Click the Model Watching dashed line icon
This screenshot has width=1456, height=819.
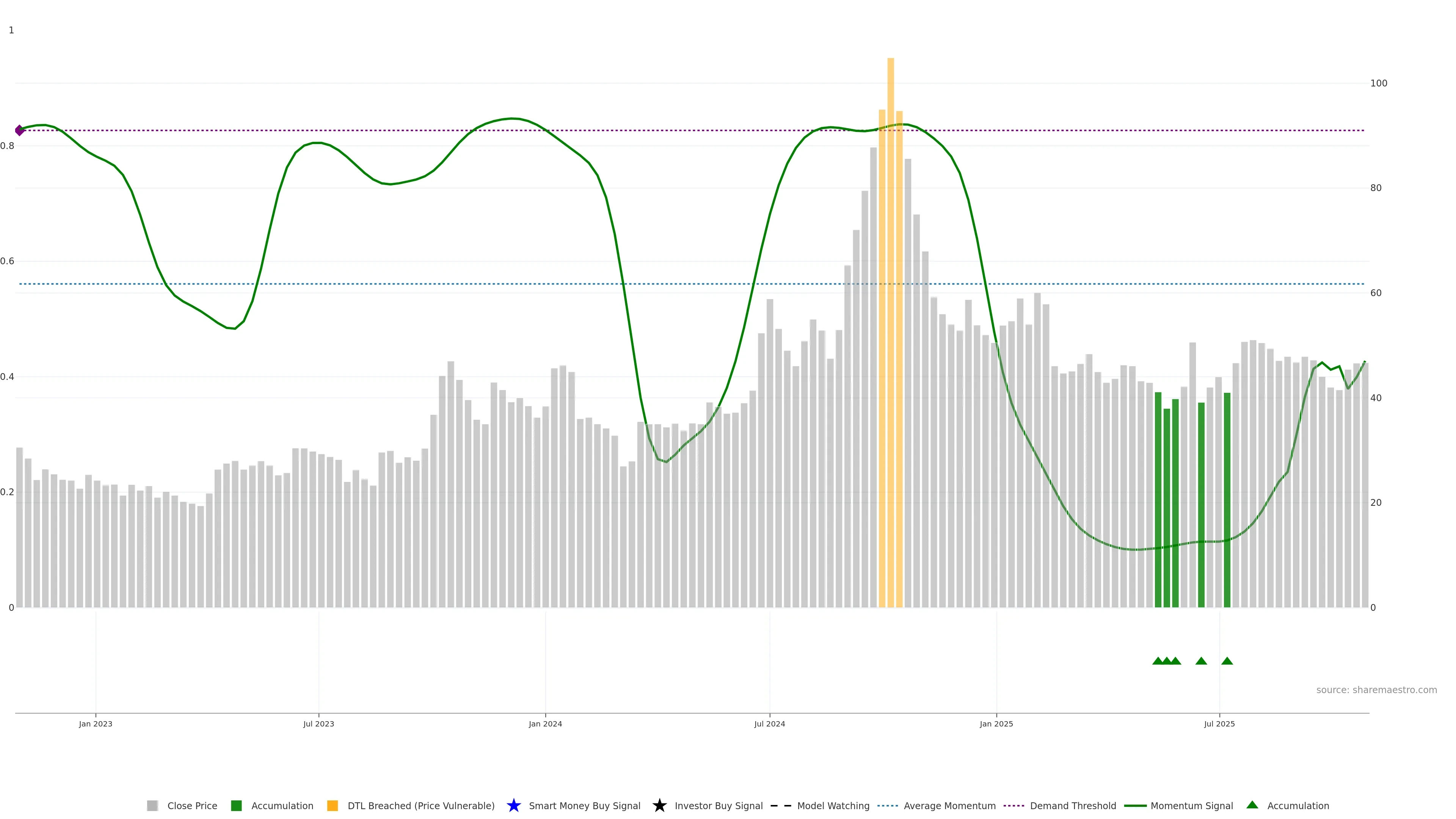781,805
